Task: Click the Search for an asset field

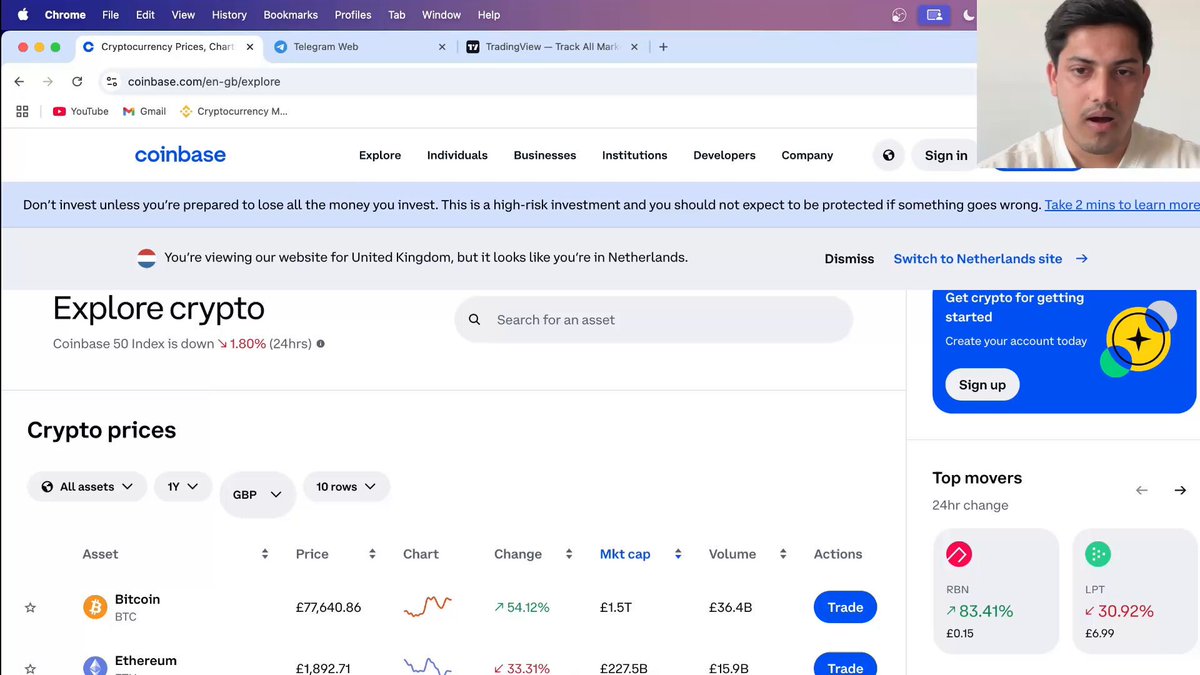Action: coord(654,320)
